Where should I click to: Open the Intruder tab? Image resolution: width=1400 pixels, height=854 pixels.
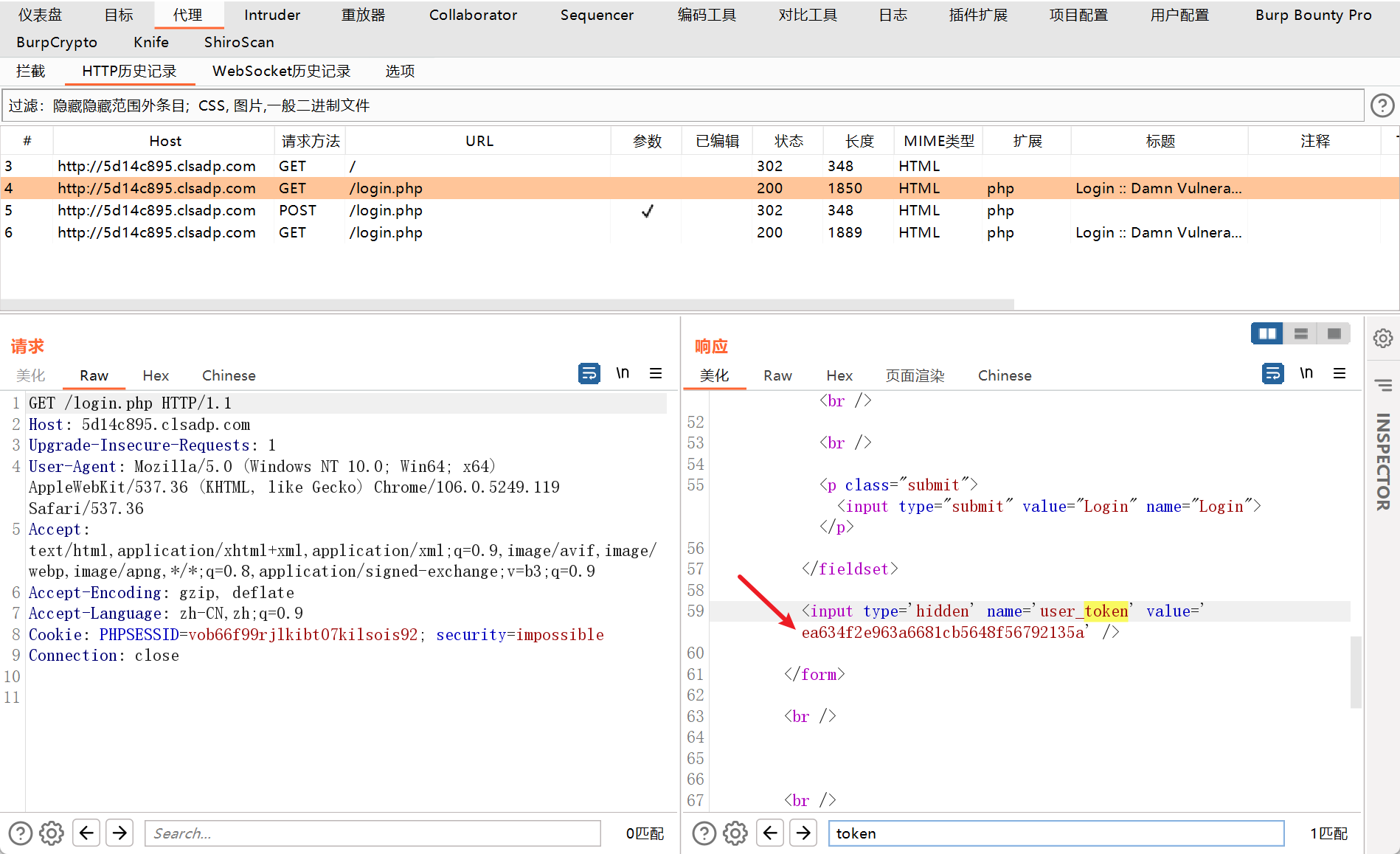(272, 15)
